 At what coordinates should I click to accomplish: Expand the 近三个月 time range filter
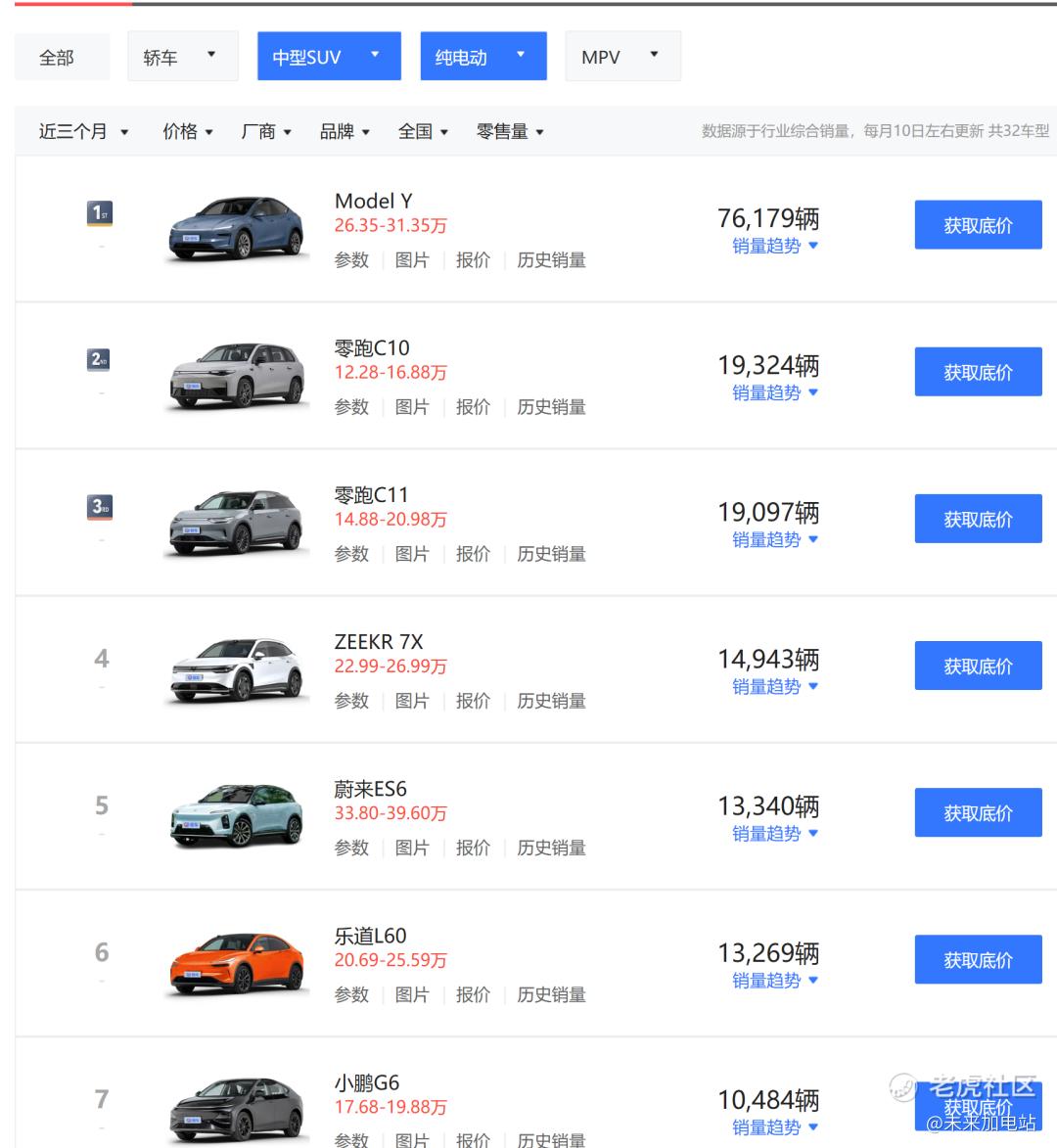click(84, 132)
